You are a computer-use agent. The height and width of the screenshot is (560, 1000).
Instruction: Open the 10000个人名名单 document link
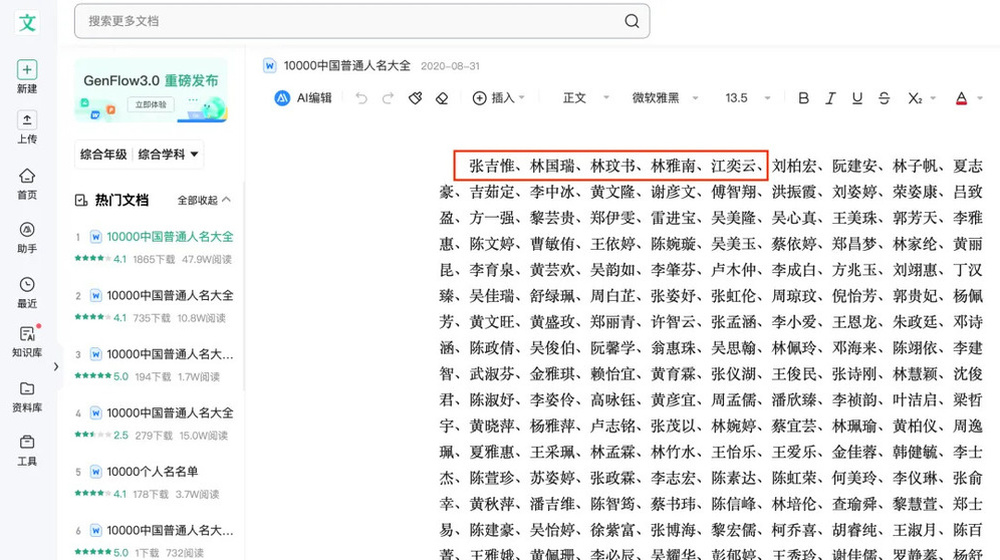(x=152, y=472)
